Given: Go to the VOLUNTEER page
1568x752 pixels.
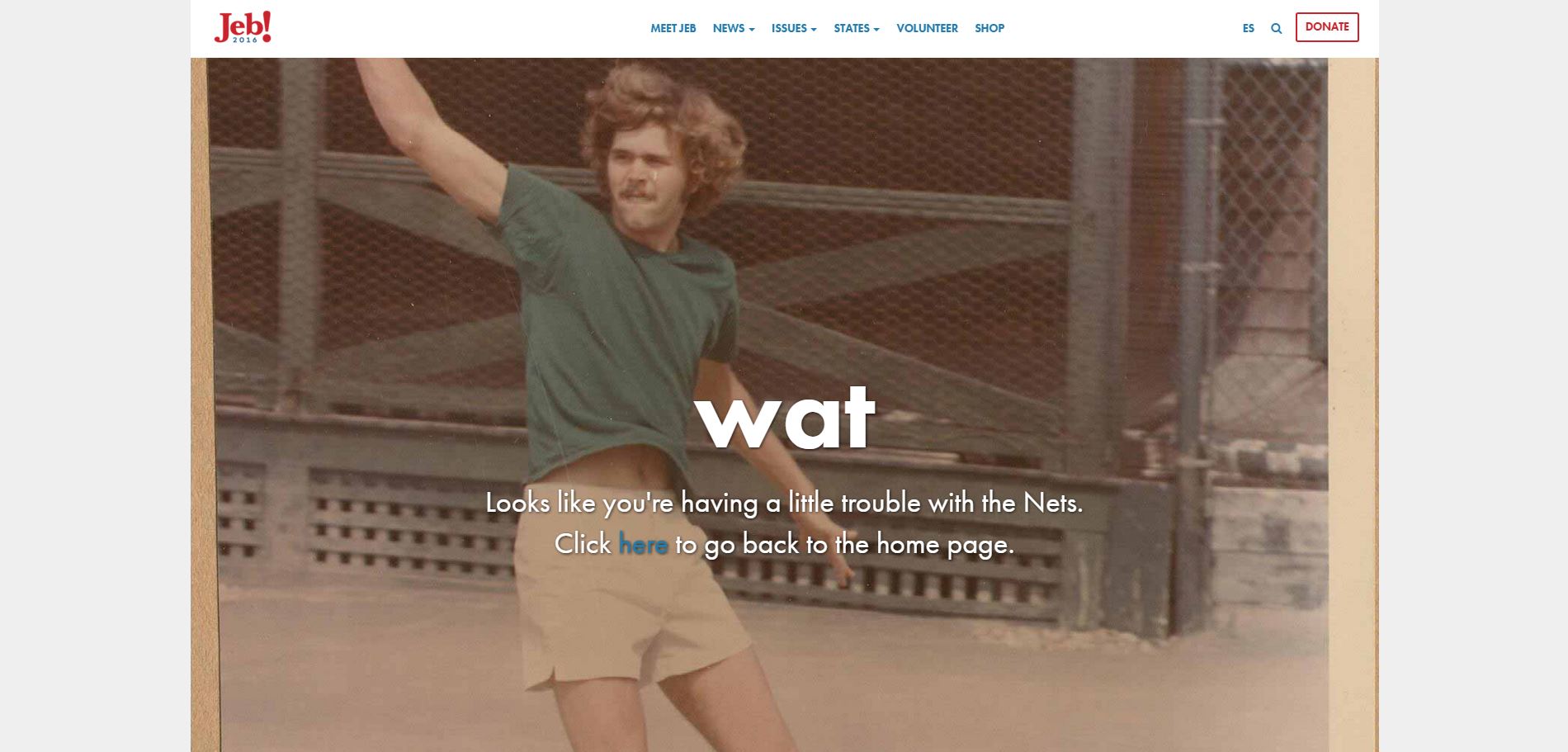Looking at the screenshot, I should 927,28.
